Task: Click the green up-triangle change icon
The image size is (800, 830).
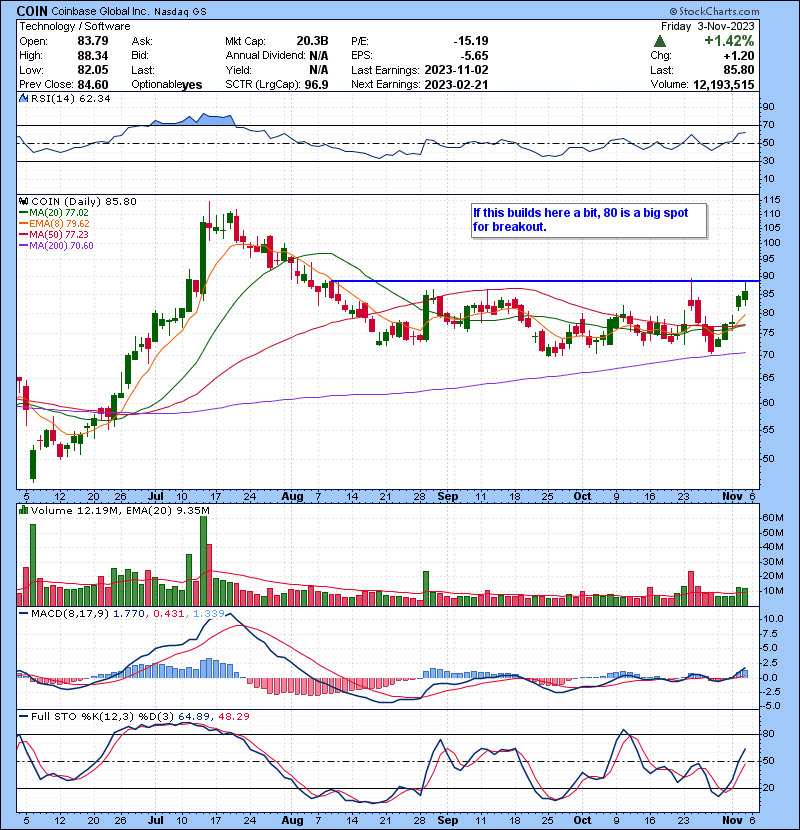Action: click(x=659, y=41)
